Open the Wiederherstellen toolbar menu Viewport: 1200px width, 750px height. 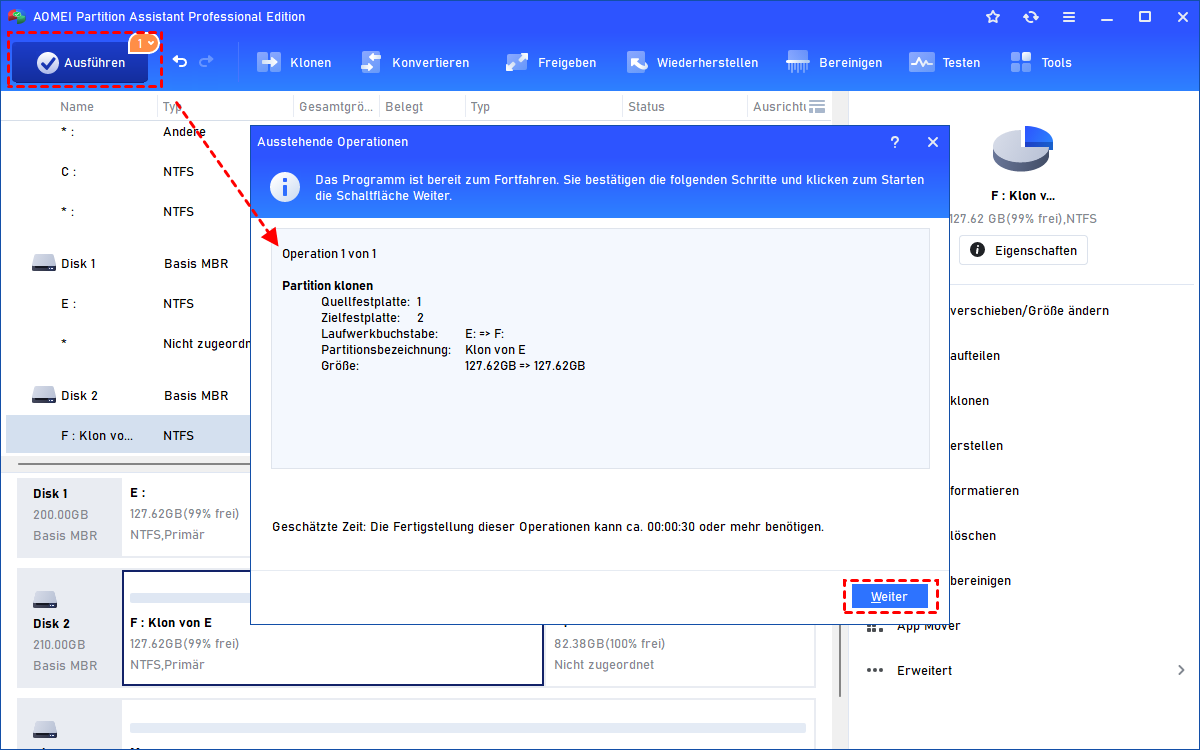pos(692,62)
